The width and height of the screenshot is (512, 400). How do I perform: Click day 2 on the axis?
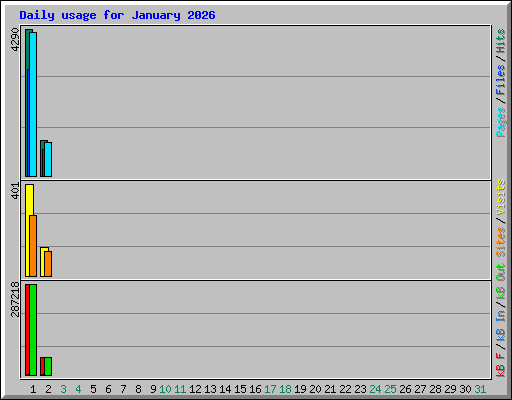pos(48,389)
